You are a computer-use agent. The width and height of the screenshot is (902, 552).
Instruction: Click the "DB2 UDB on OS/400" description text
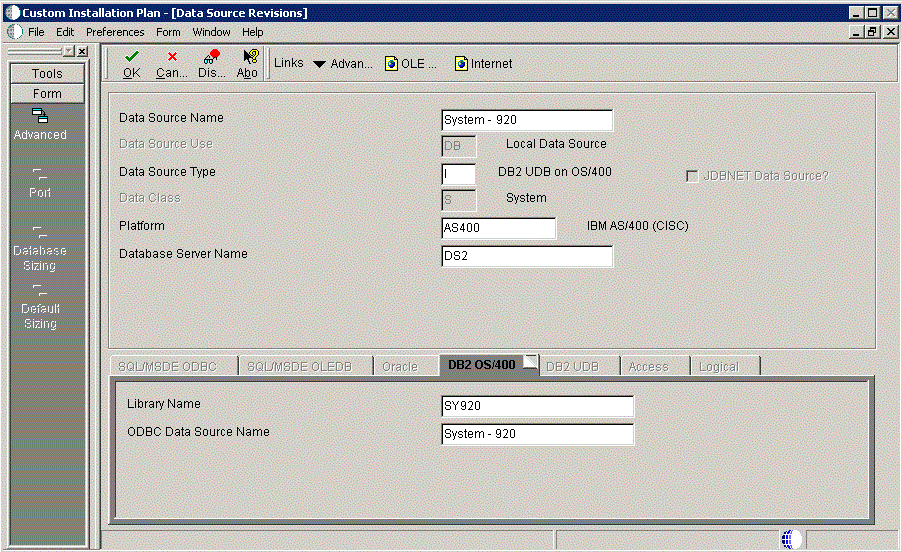[x=555, y=172]
